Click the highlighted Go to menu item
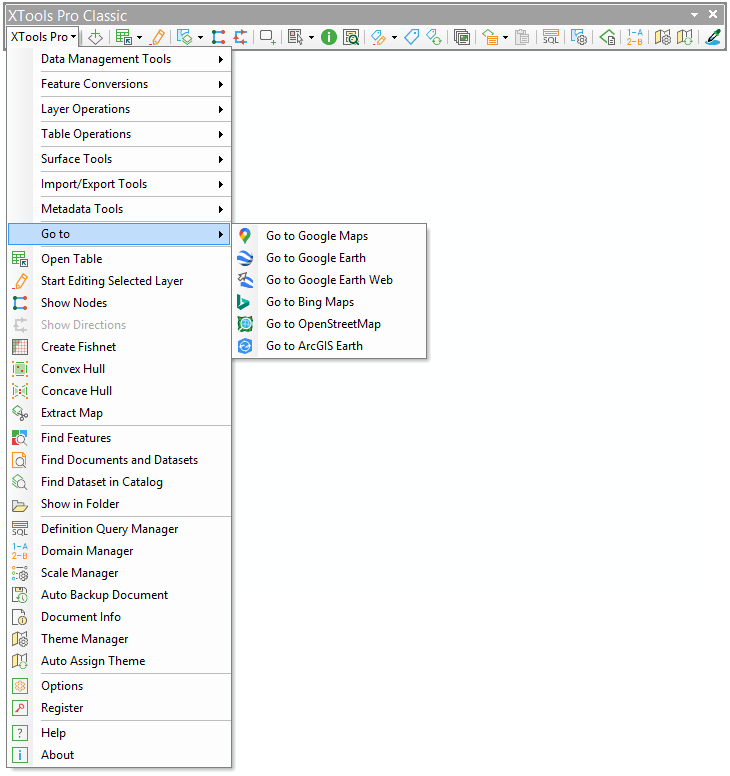 click(119, 234)
